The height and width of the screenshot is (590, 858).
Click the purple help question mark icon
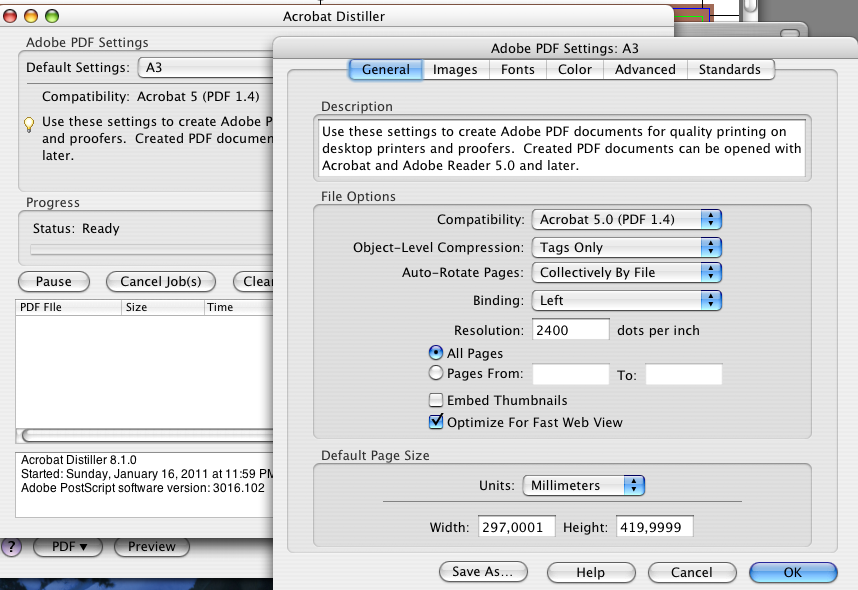(x=11, y=546)
